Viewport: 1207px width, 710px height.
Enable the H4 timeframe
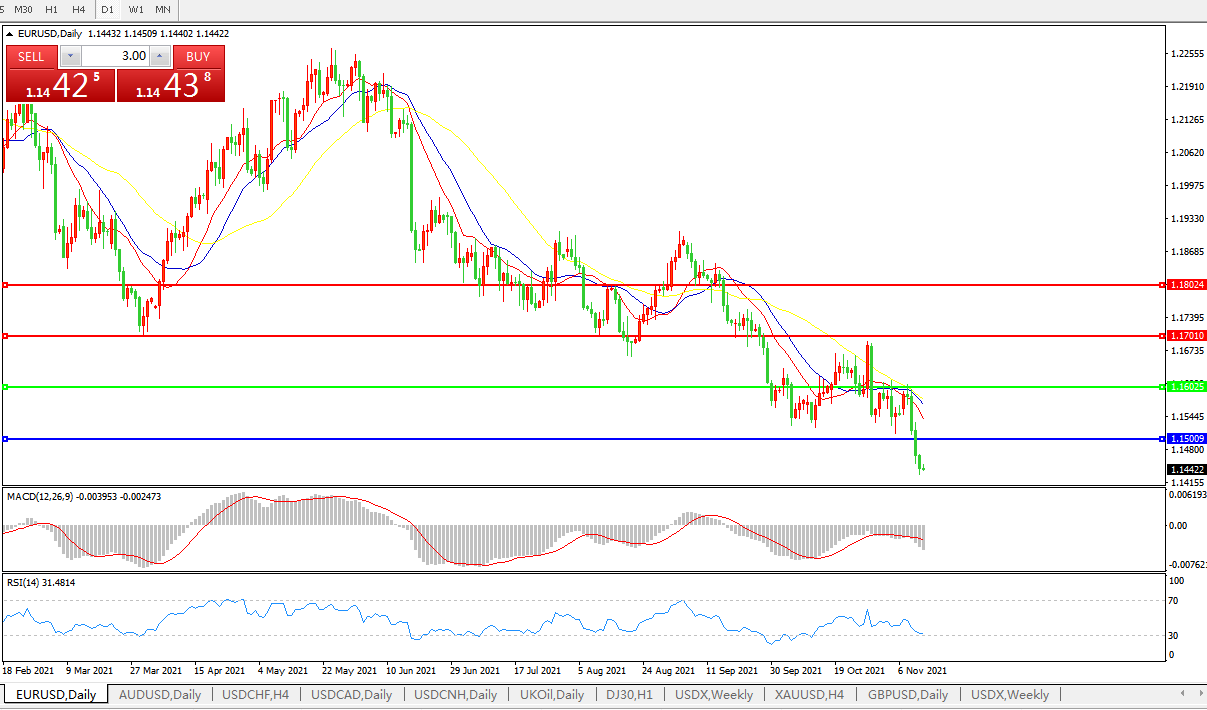click(x=78, y=9)
